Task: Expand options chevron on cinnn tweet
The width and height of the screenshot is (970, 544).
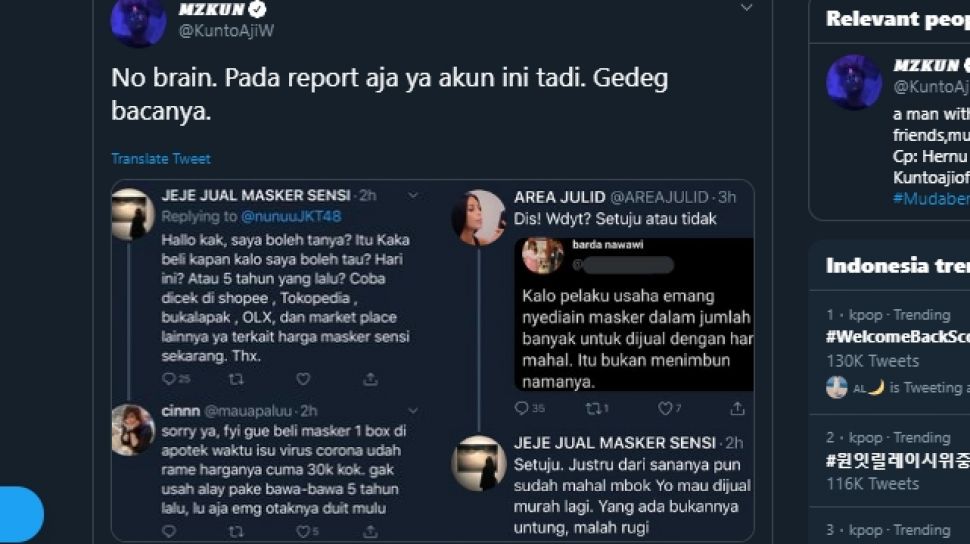Action: coord(413,411)
